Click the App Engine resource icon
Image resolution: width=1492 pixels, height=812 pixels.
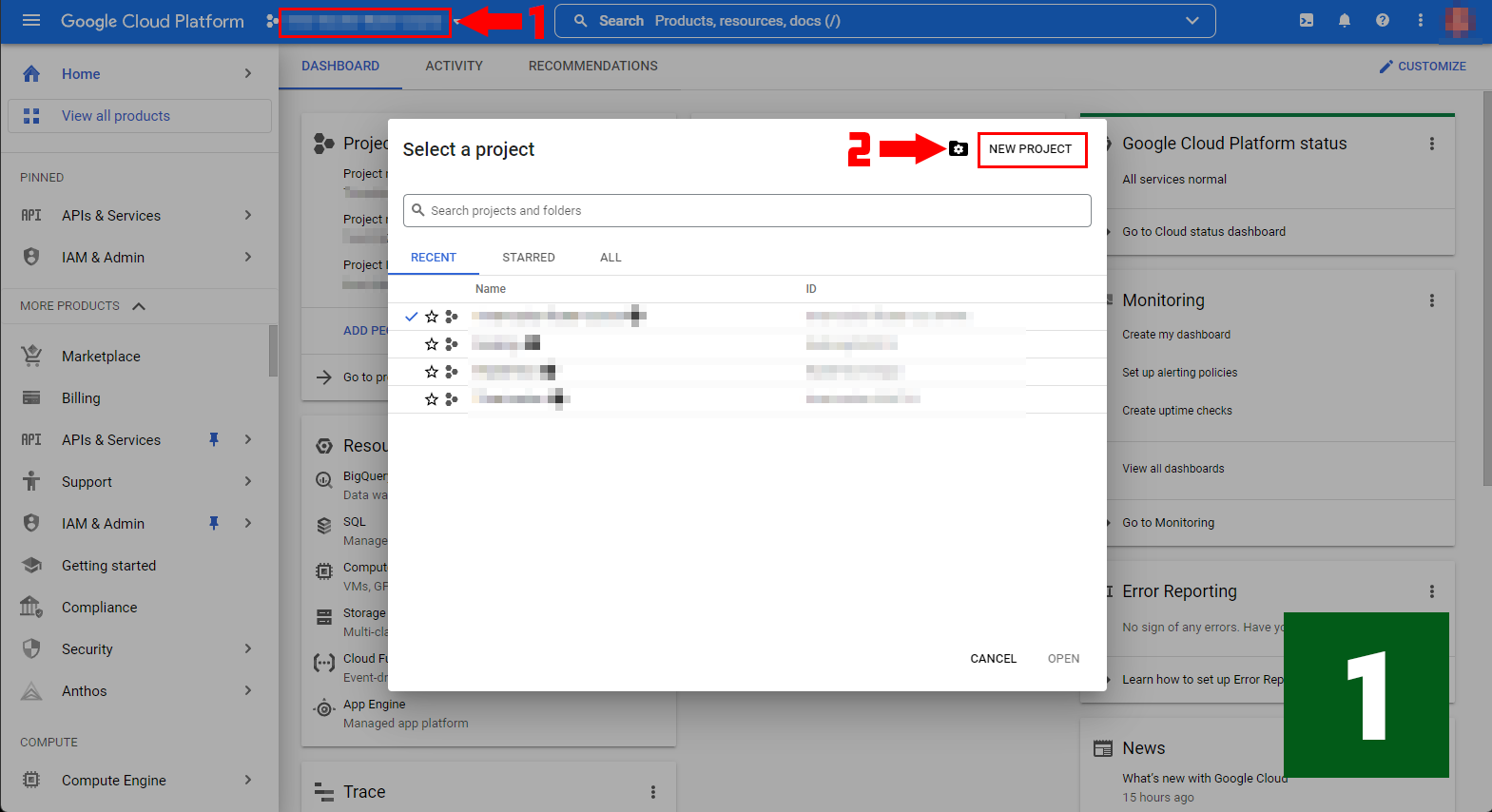(324, 707)
